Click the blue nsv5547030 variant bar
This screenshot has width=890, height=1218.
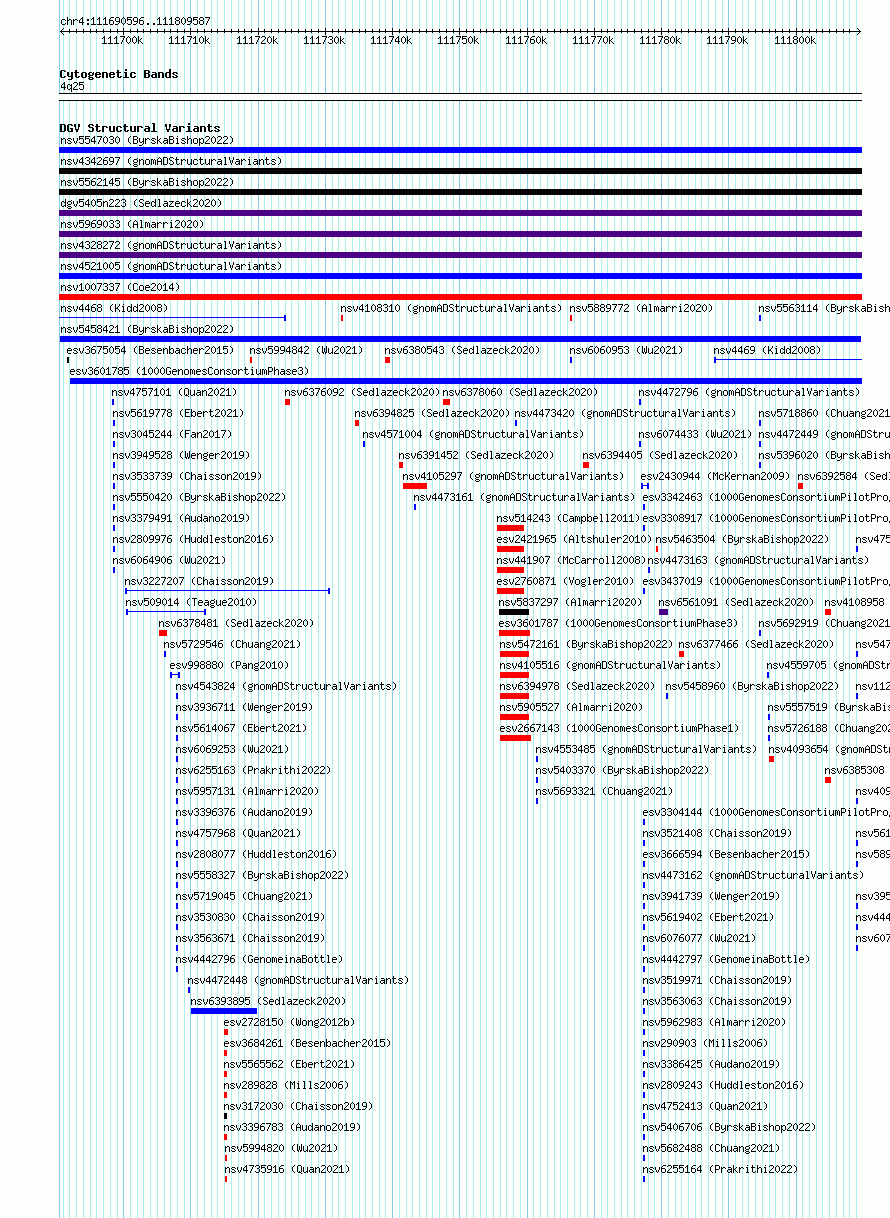point(460,150)
